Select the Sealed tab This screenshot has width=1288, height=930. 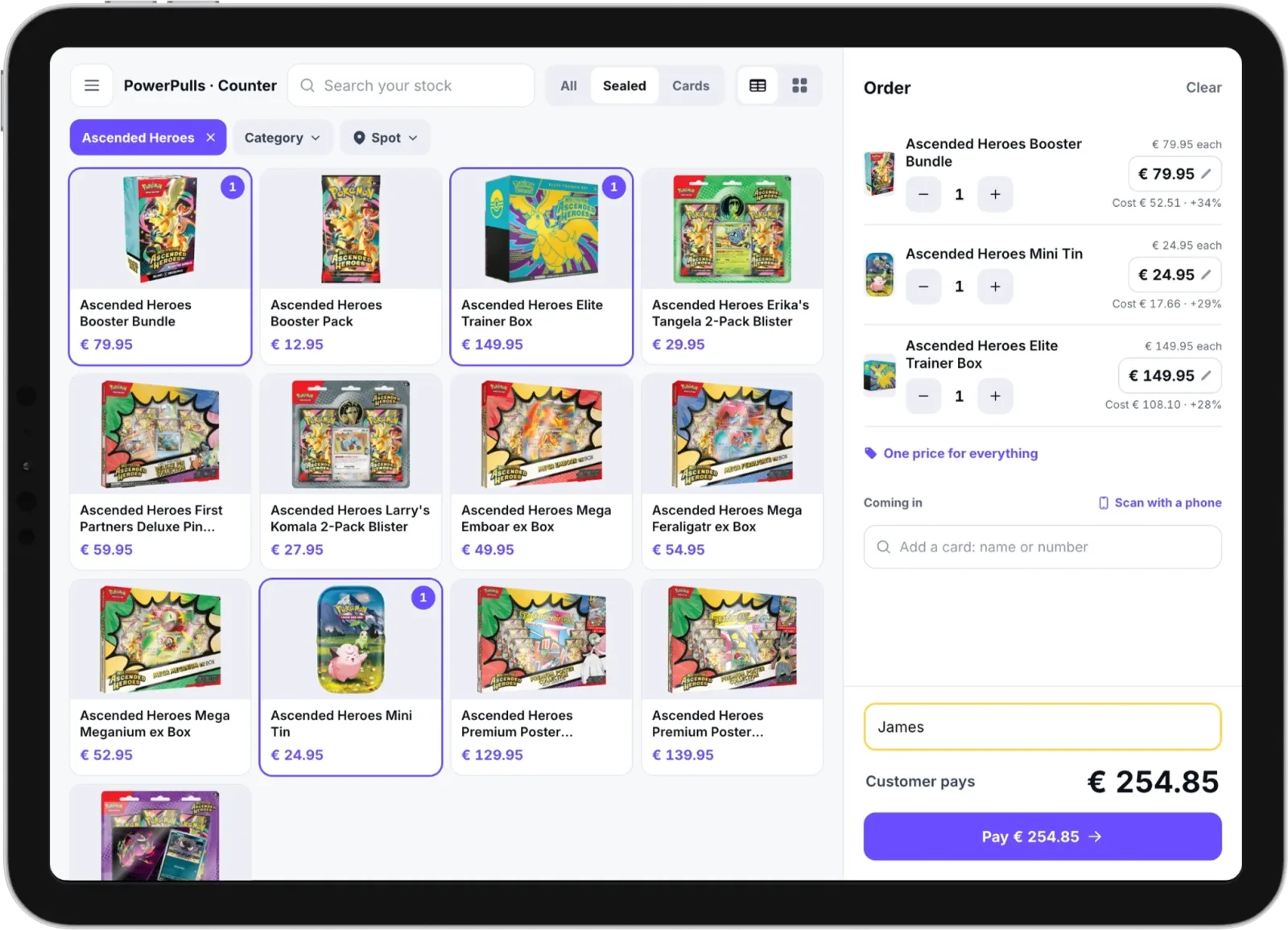[625, 85]
